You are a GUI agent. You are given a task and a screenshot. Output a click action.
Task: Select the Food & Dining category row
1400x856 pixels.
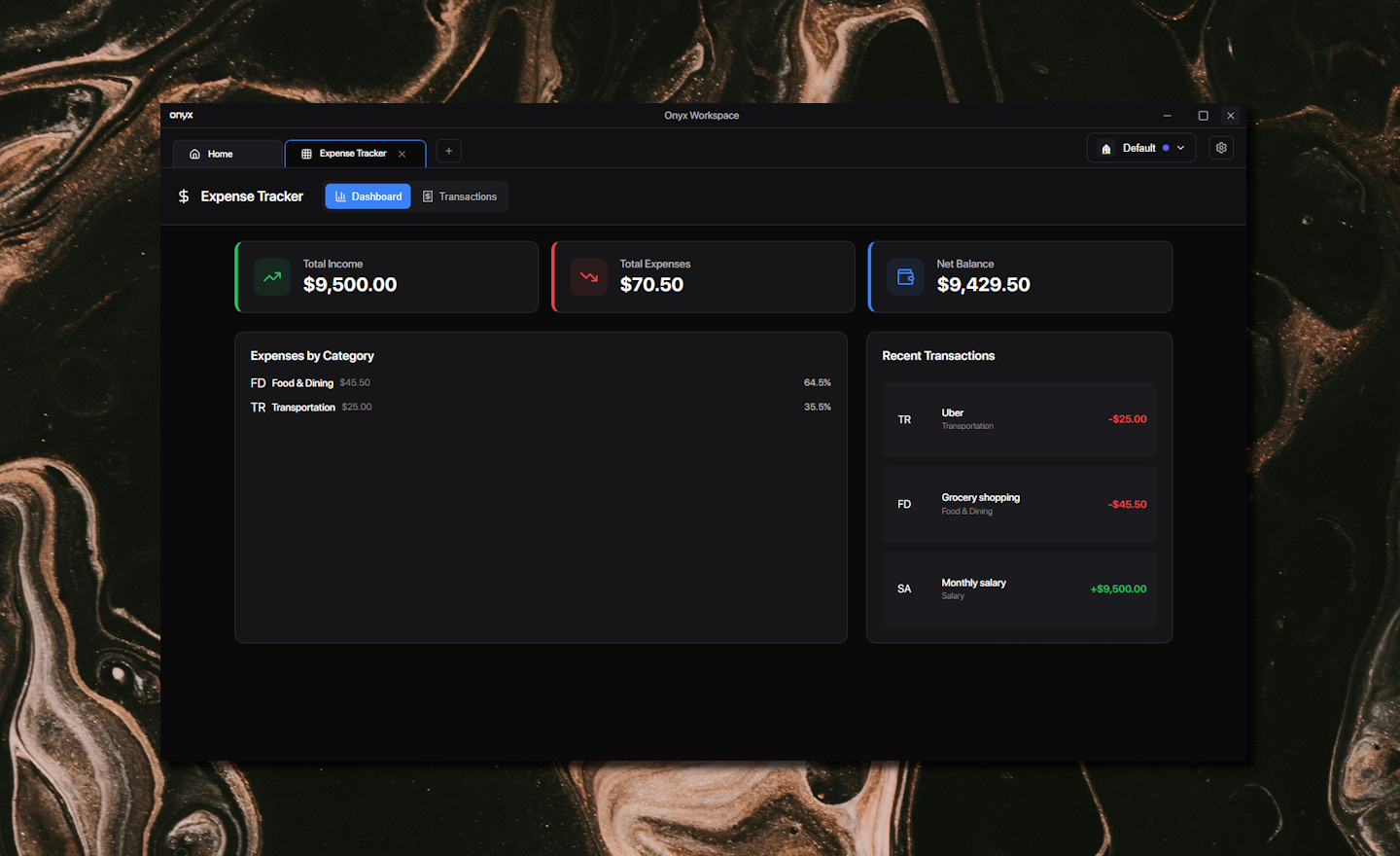540,383
